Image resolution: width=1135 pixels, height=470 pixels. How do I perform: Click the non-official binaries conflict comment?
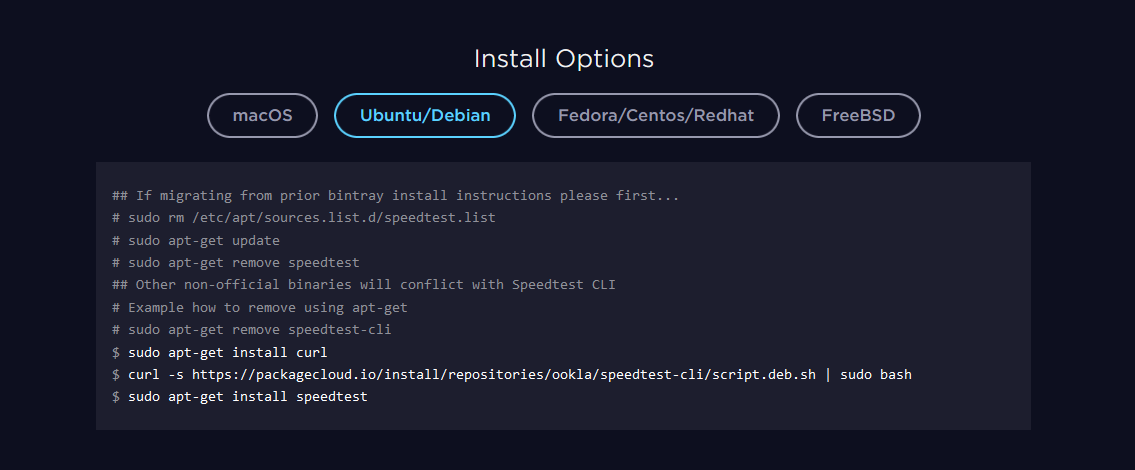[364, 285]
